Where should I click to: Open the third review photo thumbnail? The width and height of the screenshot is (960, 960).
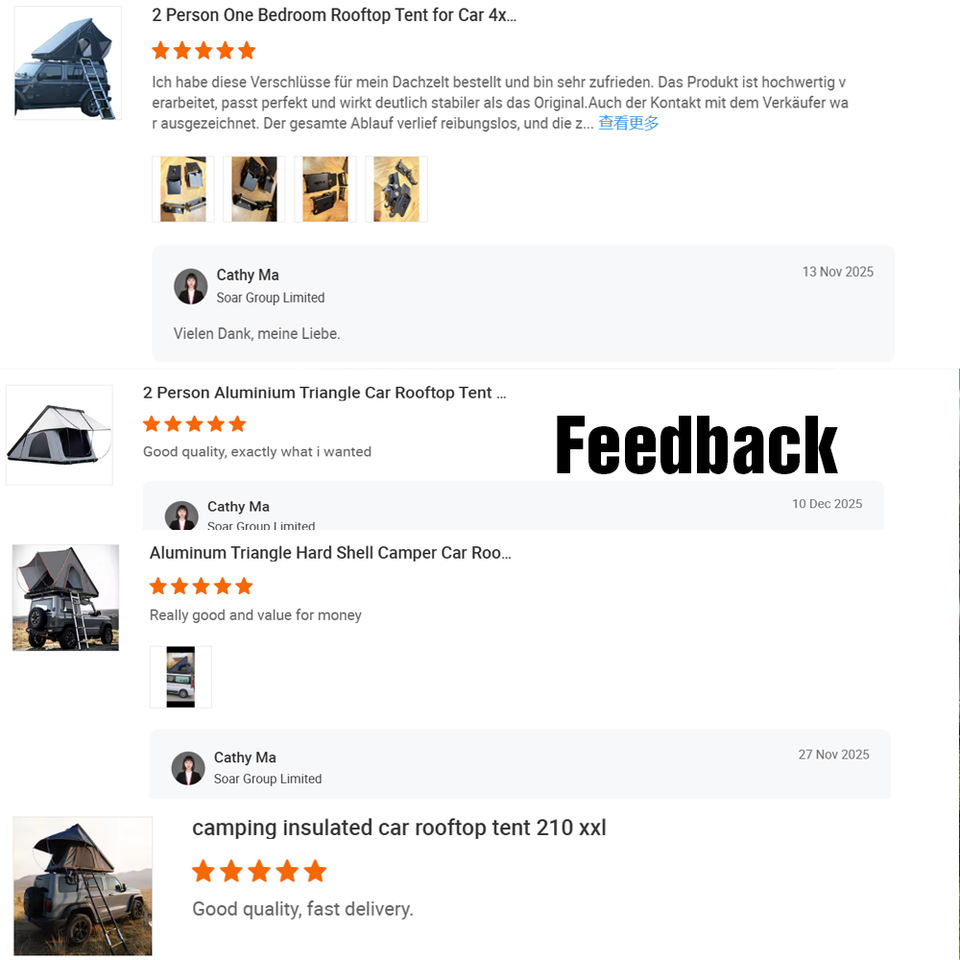pyautogui.click(x=325, y=189)
